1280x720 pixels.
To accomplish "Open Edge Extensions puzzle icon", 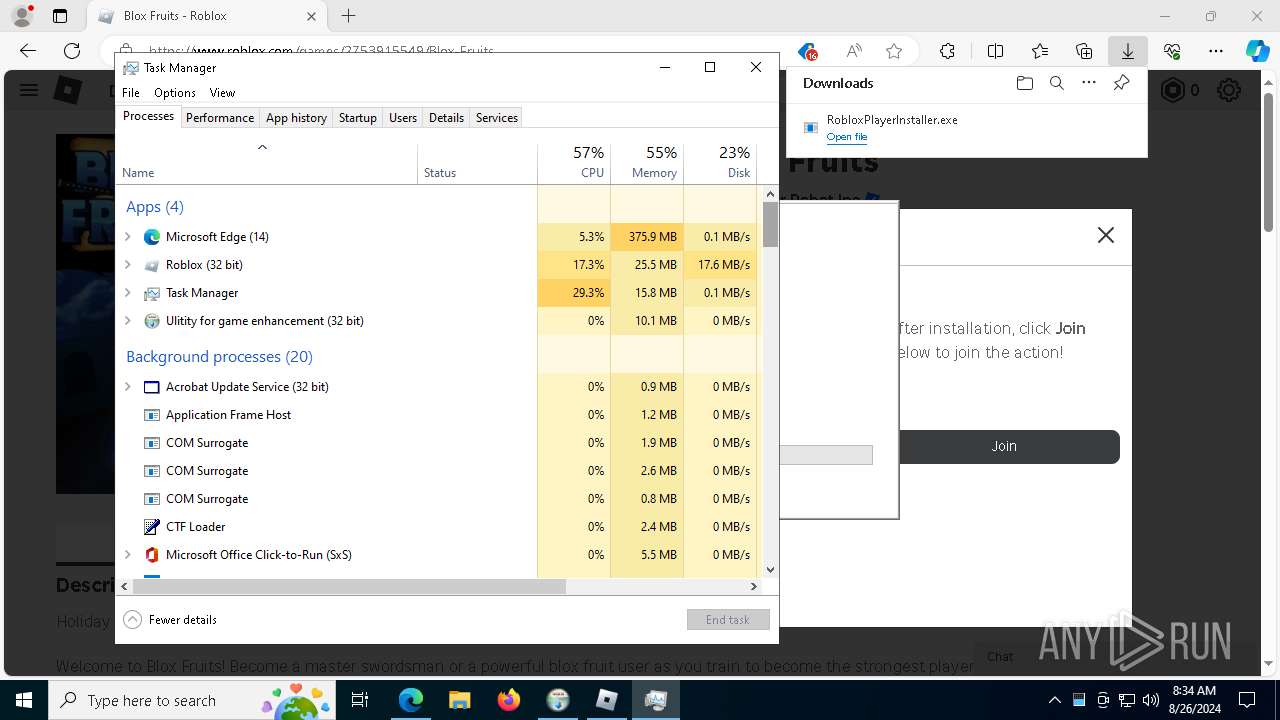I will [947, 51].
